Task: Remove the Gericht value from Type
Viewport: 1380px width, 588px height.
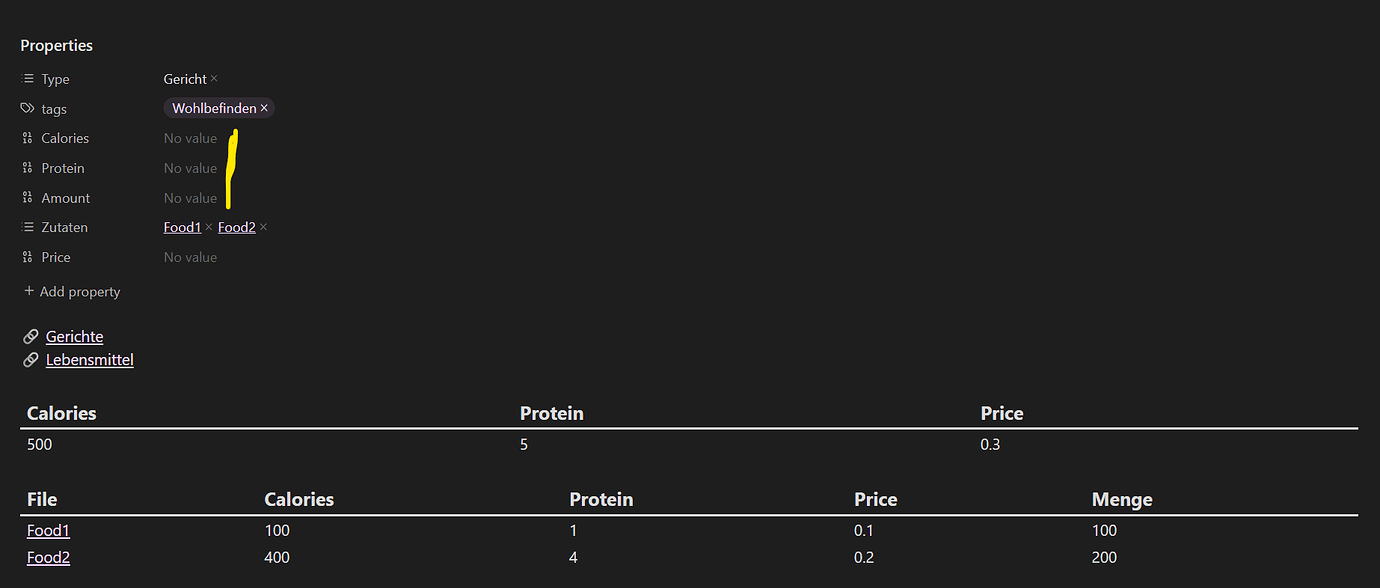Action: click(213, 79)
